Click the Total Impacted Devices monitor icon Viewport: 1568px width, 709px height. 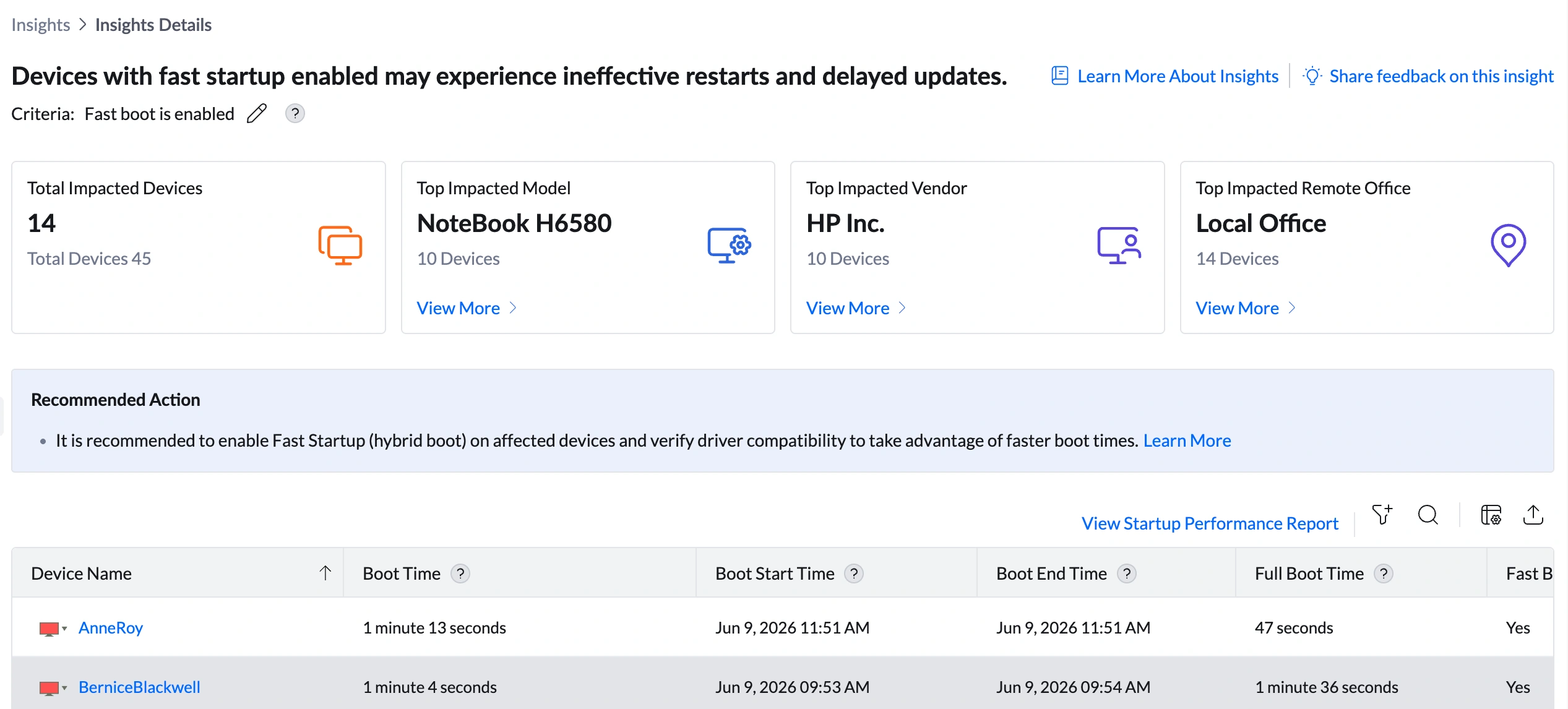(340, 246)
